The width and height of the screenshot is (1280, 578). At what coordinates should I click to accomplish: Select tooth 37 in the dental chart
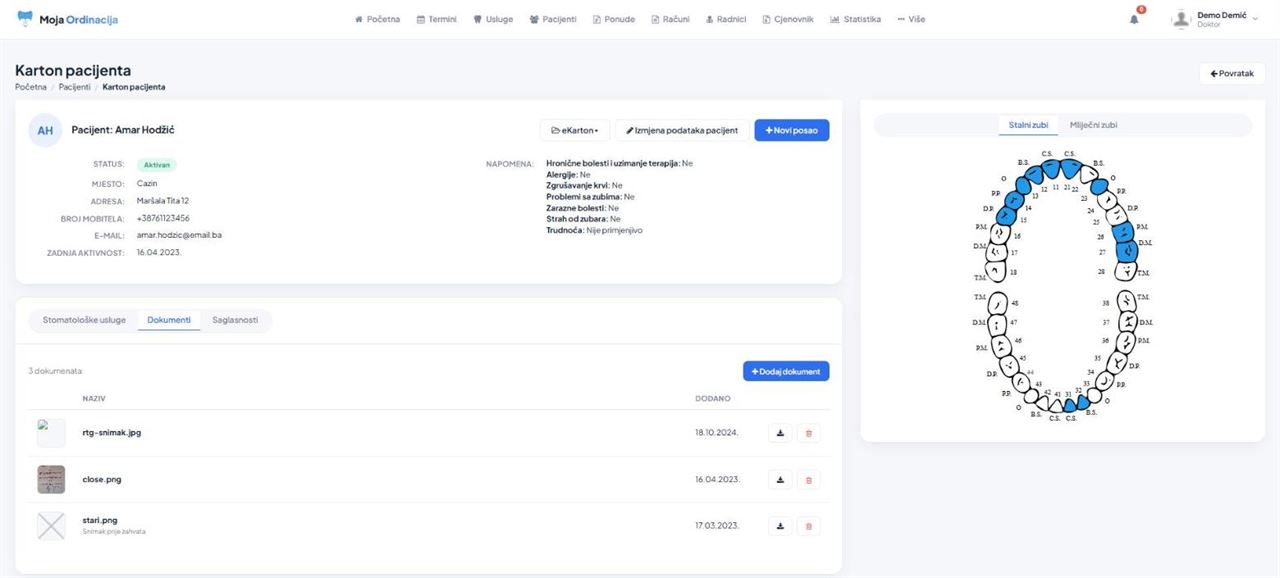coord(1127,322)
